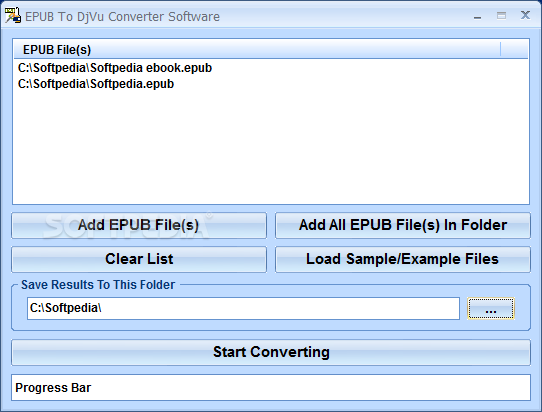Add all EPUB files in folder
The width and height of the screenshot is (542, 412).
(403, 225)
